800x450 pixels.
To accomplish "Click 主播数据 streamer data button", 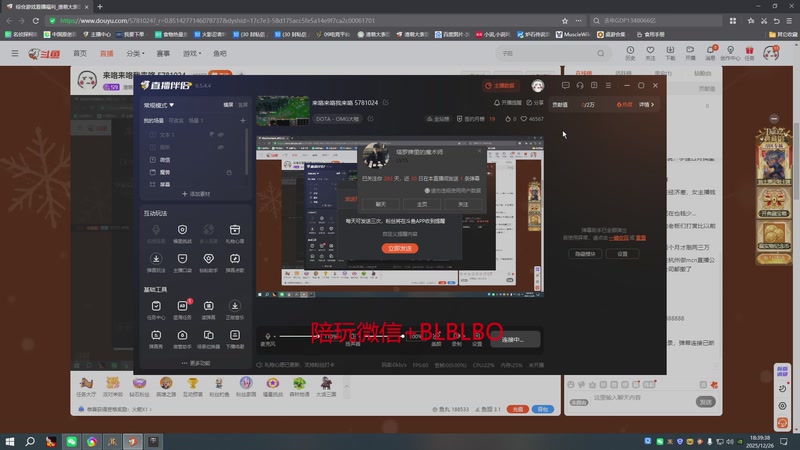I will (x=500, y=85).
